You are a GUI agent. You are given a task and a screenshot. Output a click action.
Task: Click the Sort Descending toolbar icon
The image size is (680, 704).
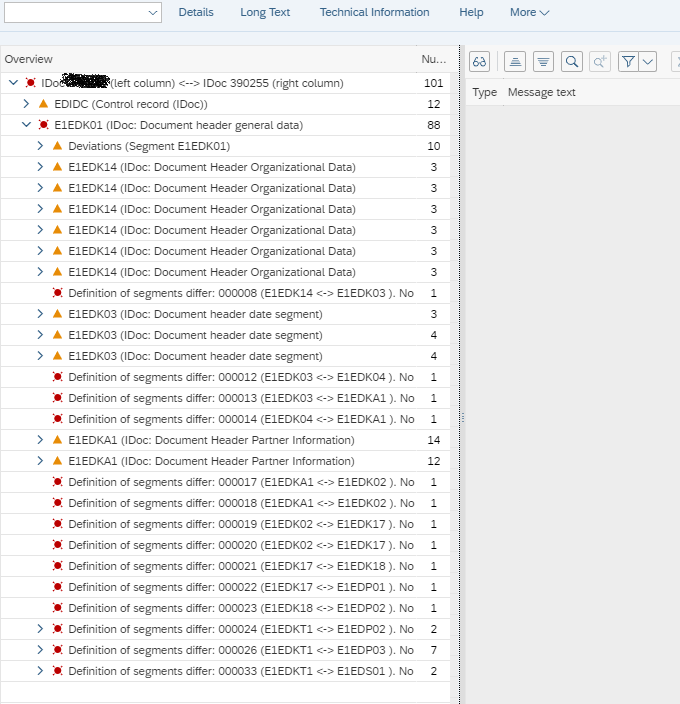543,61
